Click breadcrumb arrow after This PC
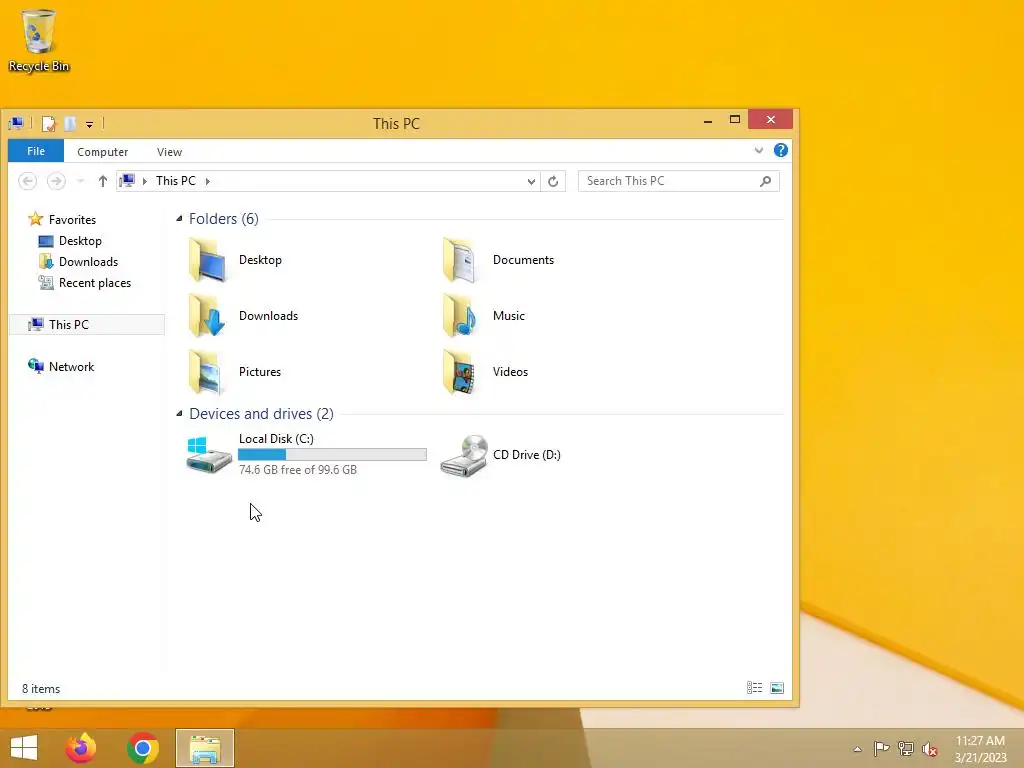The height and width of the screenshot is (768, 1024). pos(208,182)
